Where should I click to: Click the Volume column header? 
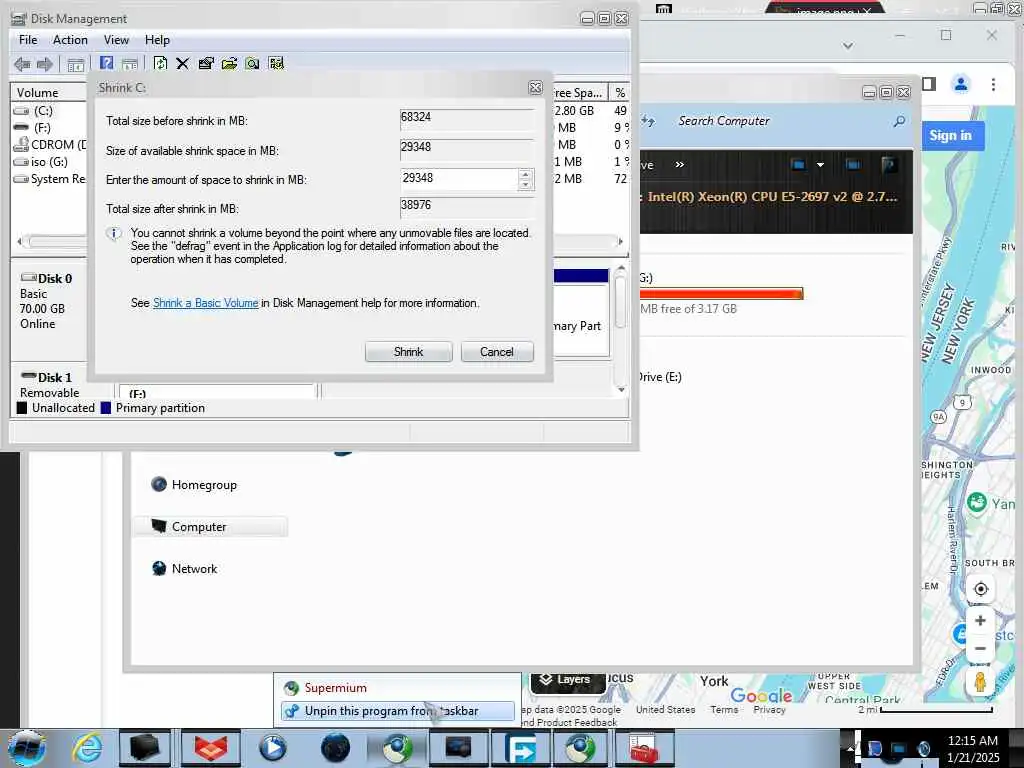point(50,93)
